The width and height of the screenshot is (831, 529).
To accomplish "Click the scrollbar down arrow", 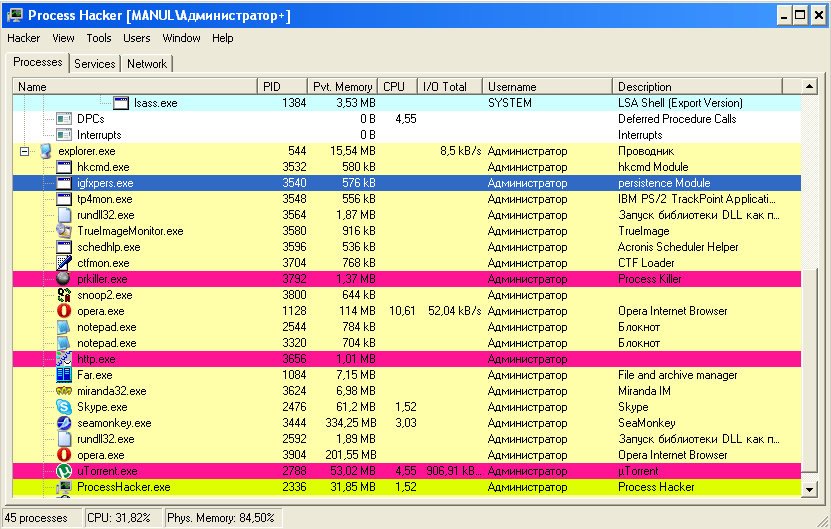I will point(809,489).
